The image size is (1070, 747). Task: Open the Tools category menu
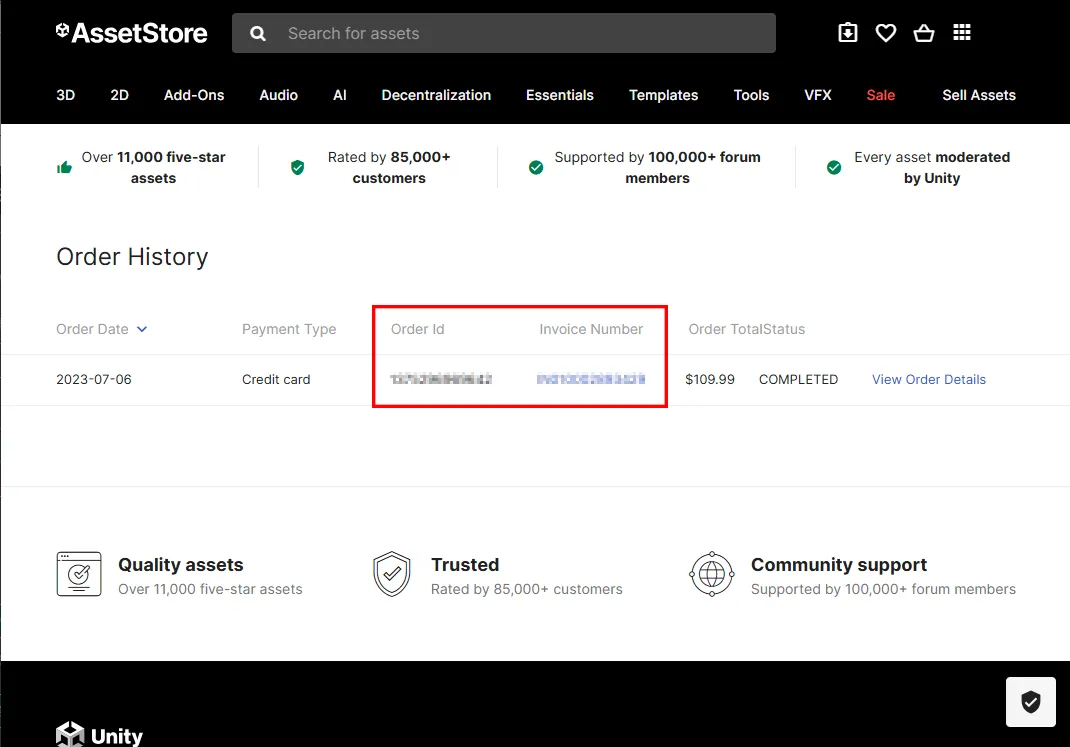(x=751, y=95)
